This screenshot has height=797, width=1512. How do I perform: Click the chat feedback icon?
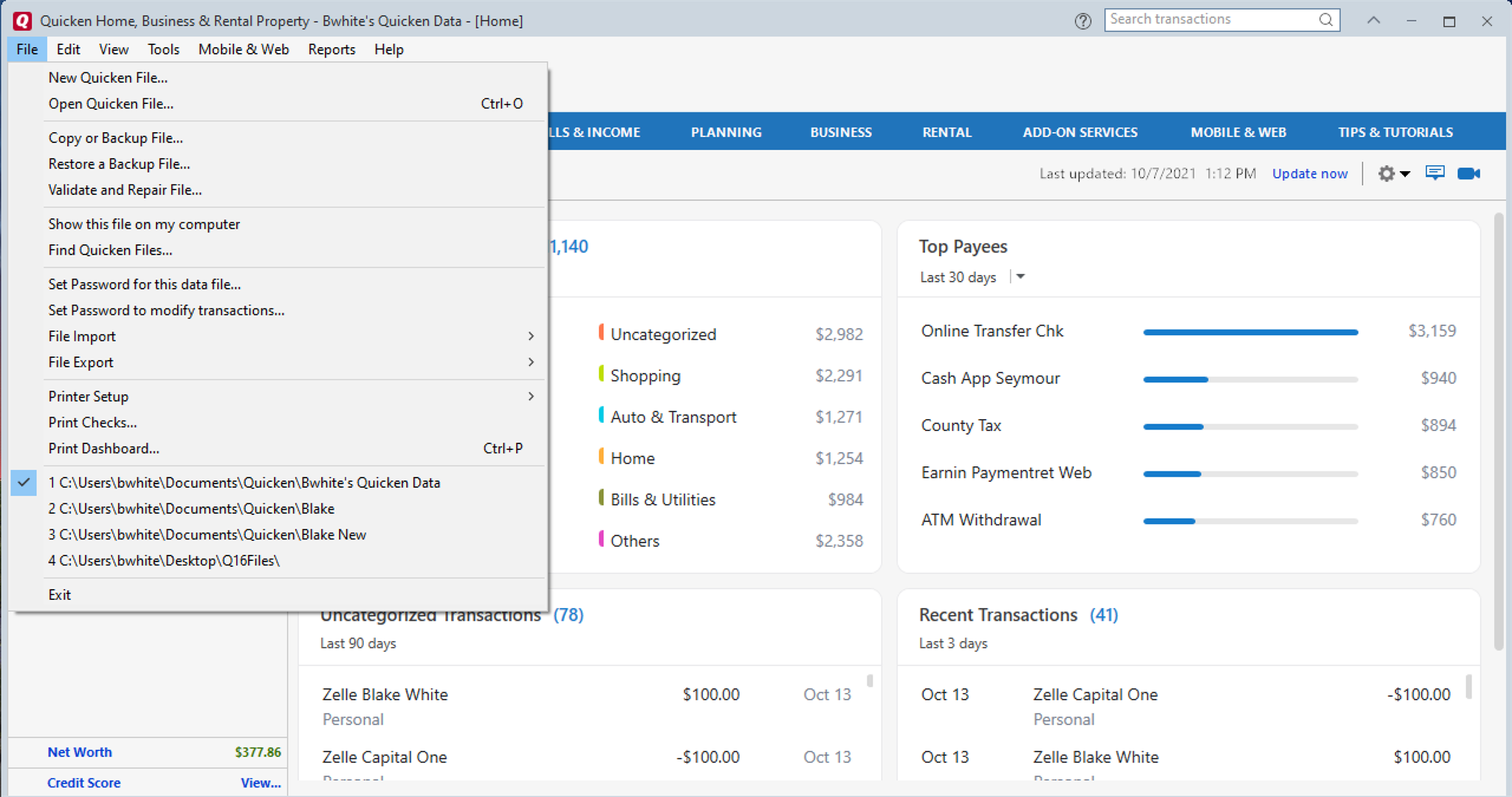coord(1434,173)
